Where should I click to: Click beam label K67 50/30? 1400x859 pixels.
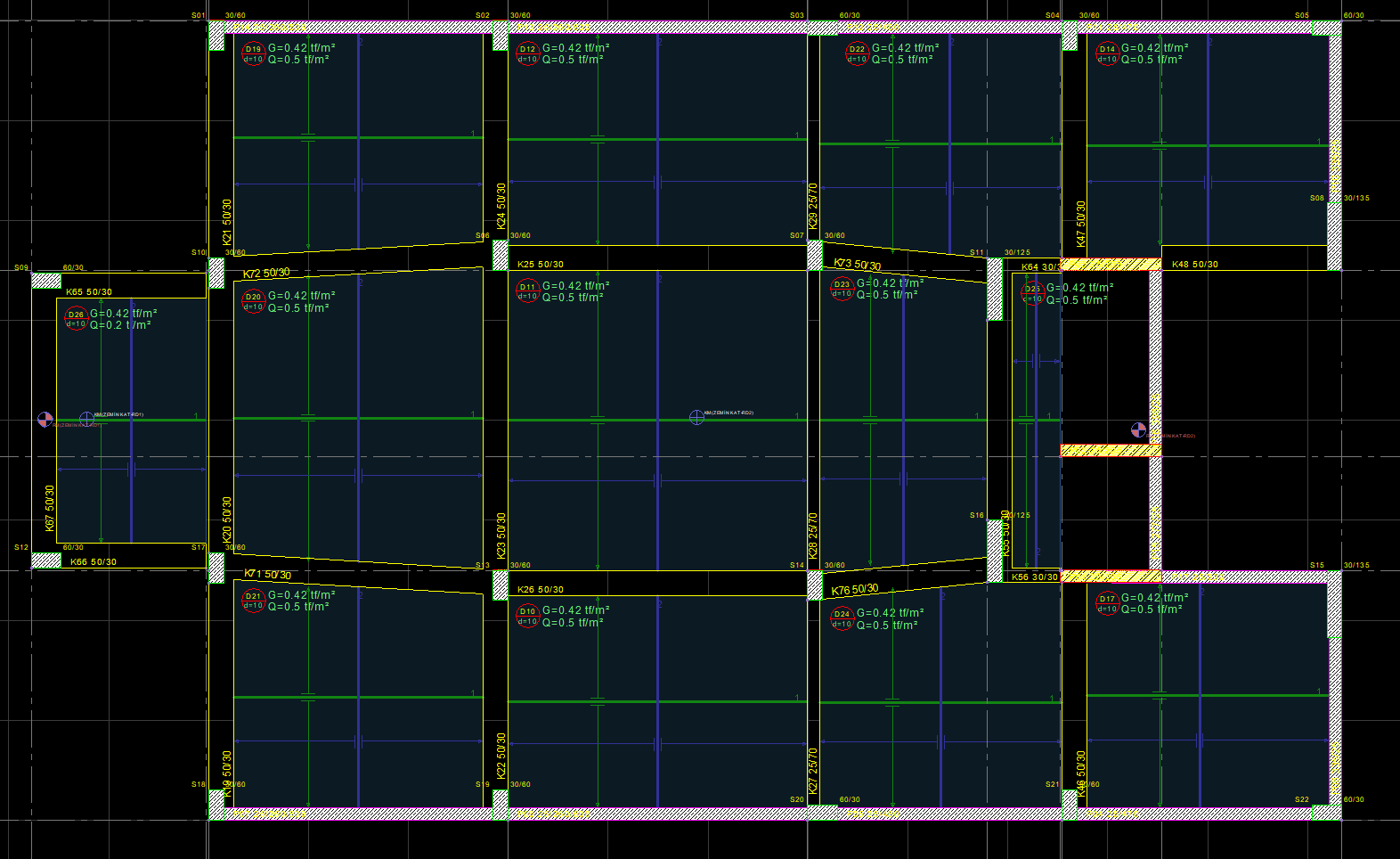50,508
